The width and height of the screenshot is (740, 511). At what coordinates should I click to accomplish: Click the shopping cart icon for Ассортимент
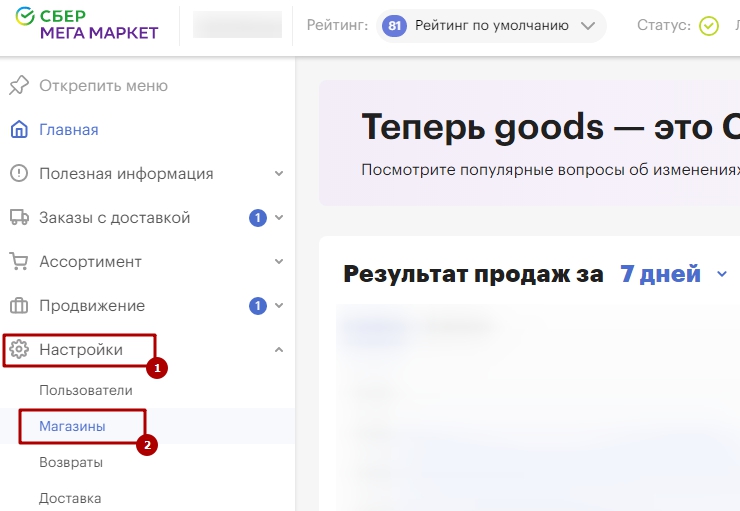point(19,261)
